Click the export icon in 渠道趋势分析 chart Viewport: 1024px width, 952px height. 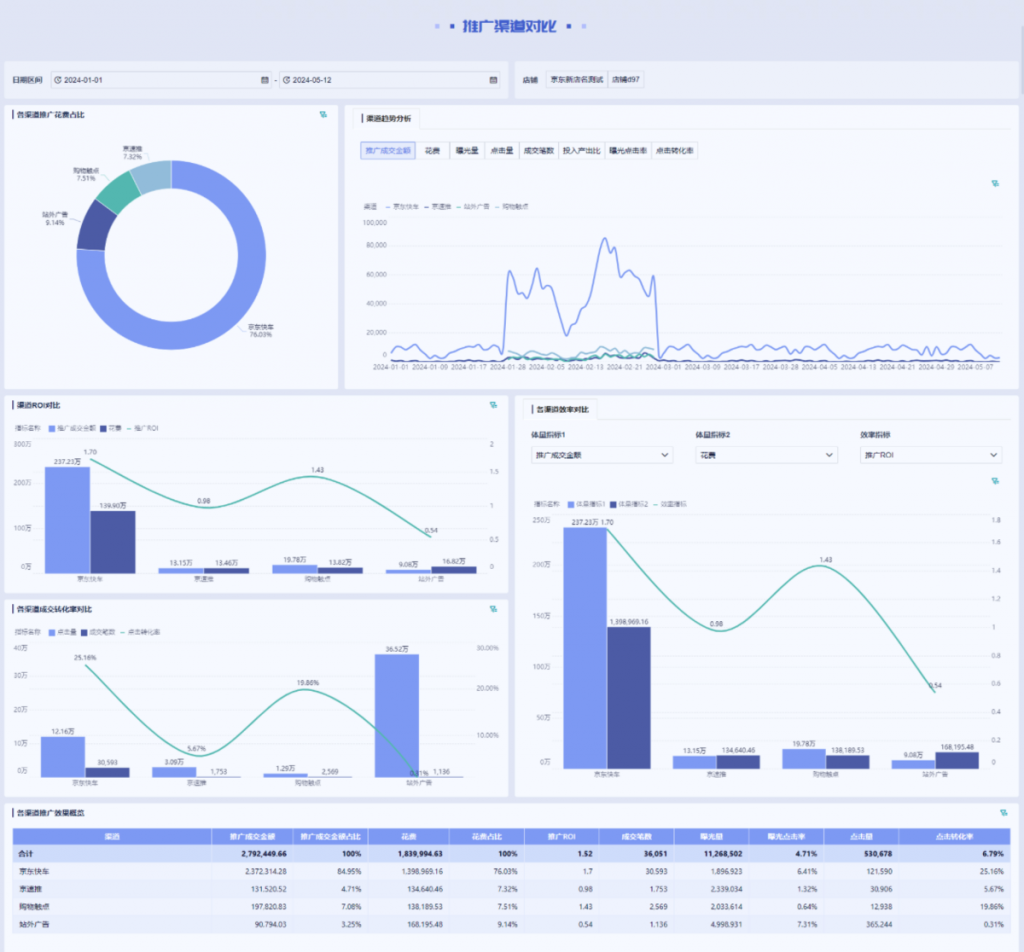coord(995,184)
